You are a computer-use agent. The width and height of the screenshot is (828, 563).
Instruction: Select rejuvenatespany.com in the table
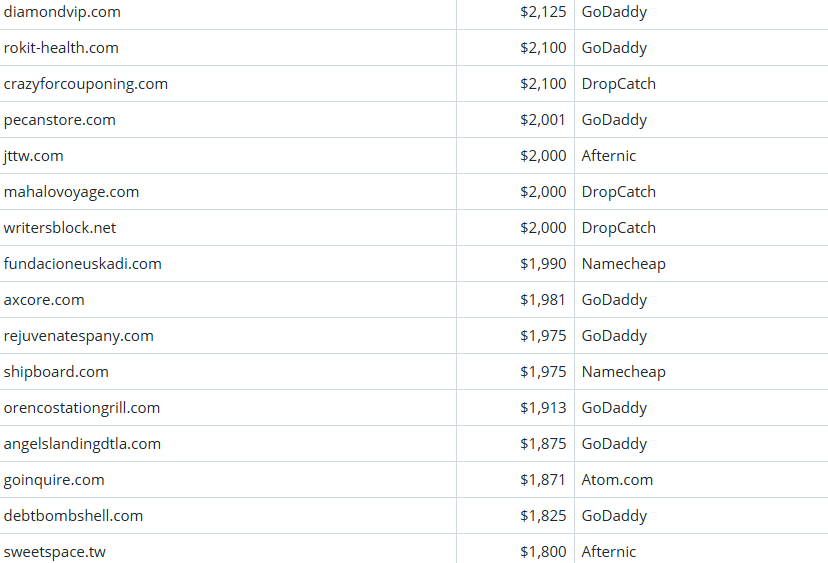coord(79,336)
